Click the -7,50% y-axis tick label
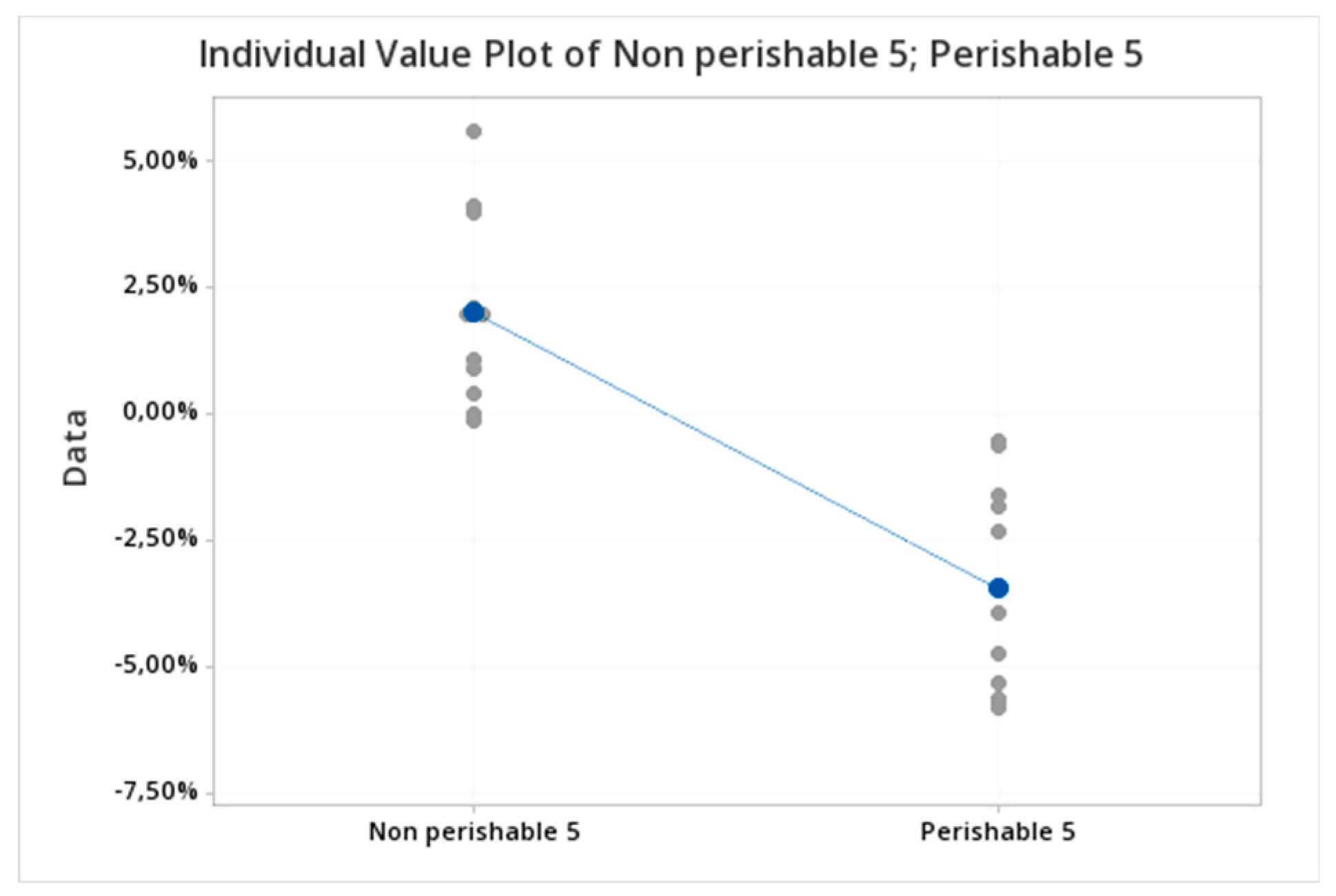The width and height of the screenshot is (1336, 896). pyautogui.click(x=156, y=792)
